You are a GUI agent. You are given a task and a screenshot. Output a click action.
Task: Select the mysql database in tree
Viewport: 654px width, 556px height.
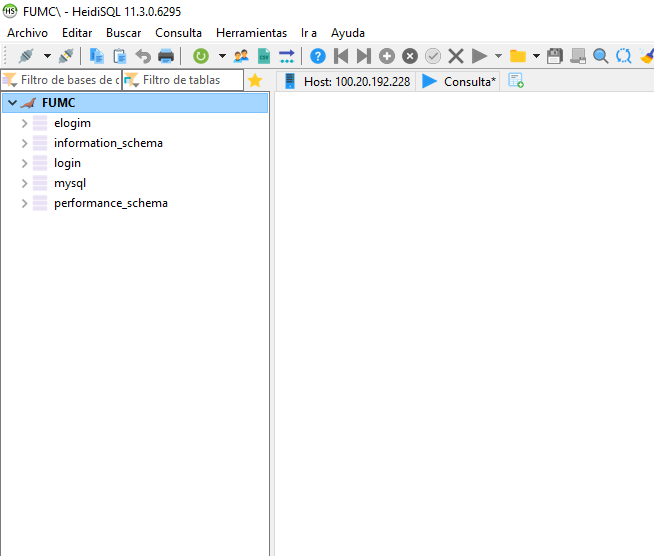[x=70, y=183]
